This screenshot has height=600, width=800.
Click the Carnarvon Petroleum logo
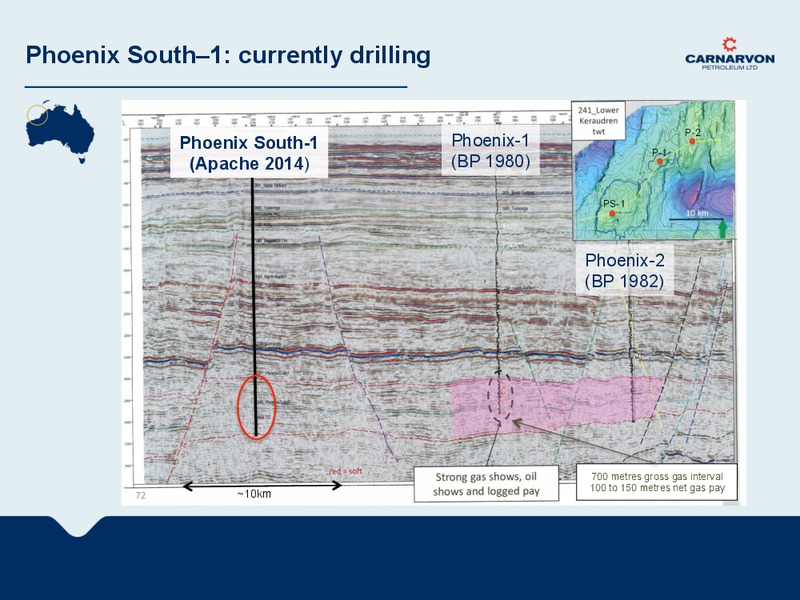coord(730,54)
